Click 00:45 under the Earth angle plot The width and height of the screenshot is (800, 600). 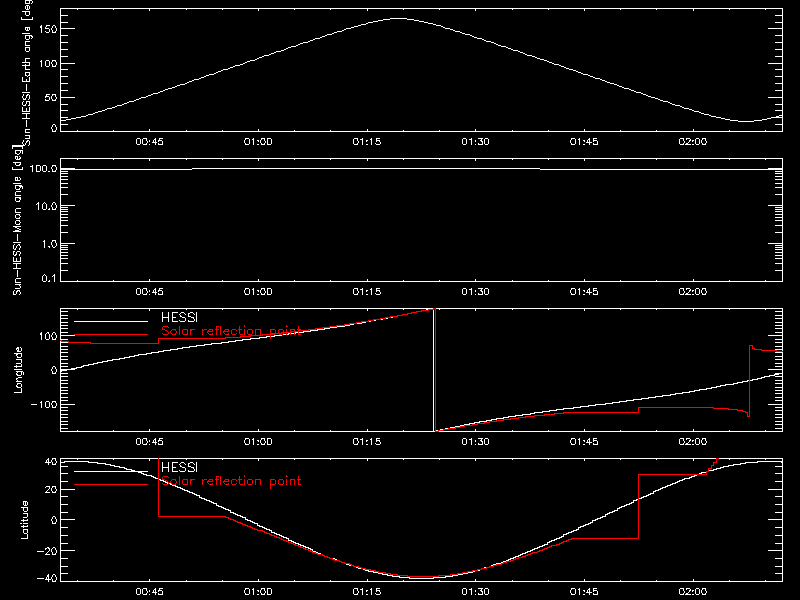click(x=149, y=141)
